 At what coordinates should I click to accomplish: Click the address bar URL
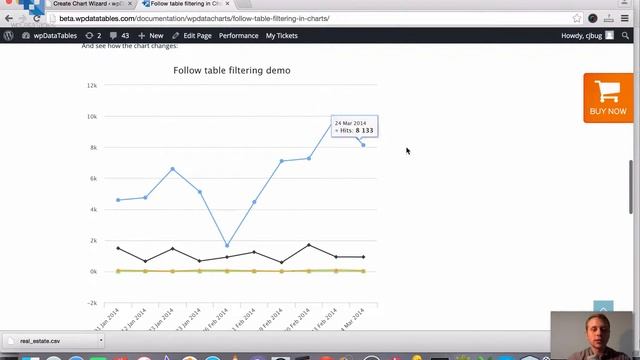coord(194,18)
